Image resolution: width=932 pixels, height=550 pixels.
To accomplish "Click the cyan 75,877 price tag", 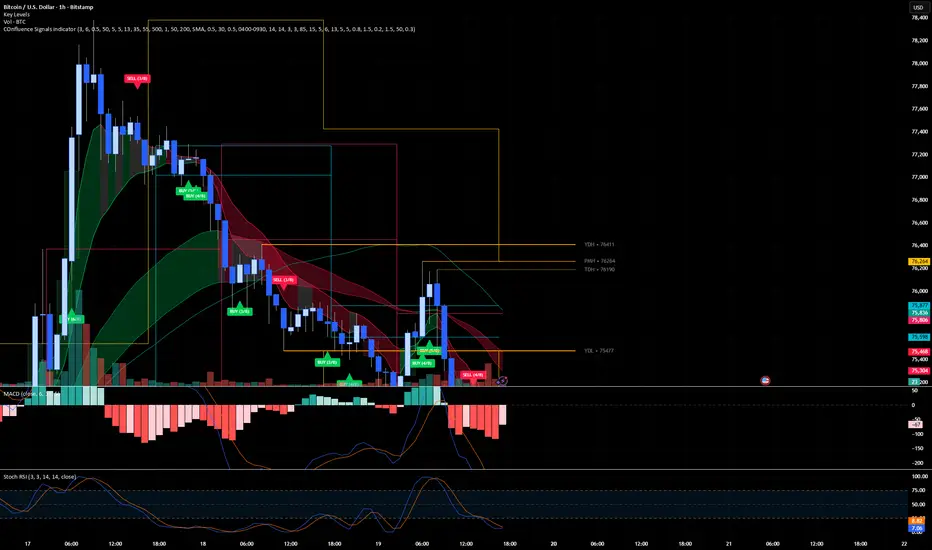I will click(x=919, y=306).
